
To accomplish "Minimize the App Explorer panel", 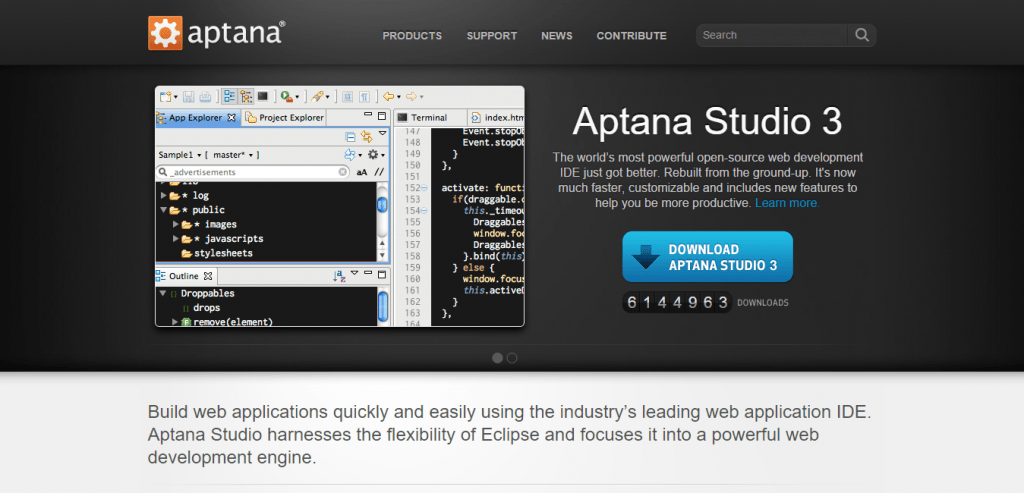I will [x=368, y=116].
